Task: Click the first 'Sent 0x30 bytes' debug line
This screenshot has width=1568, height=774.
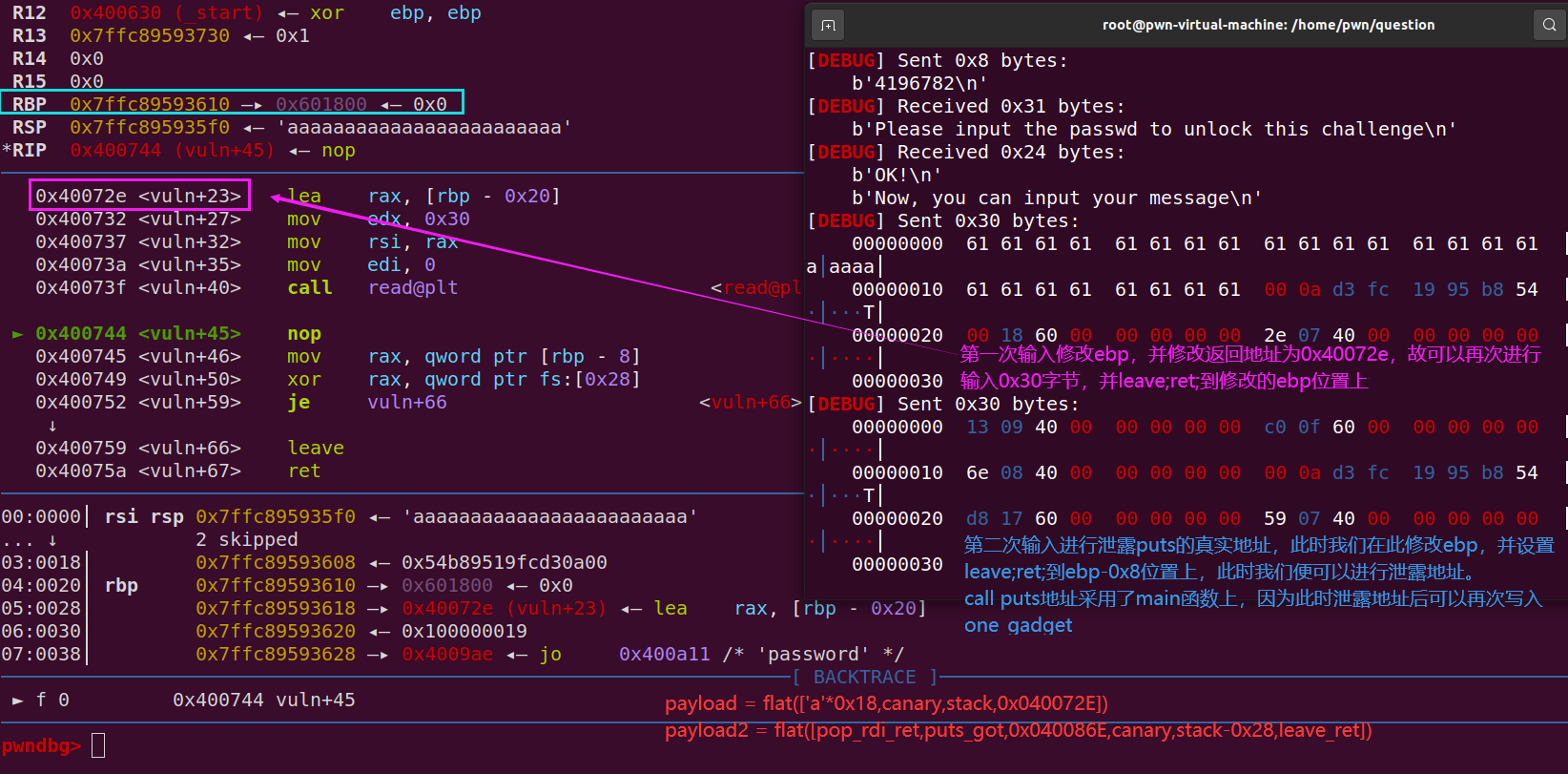Action: point(943,220)
